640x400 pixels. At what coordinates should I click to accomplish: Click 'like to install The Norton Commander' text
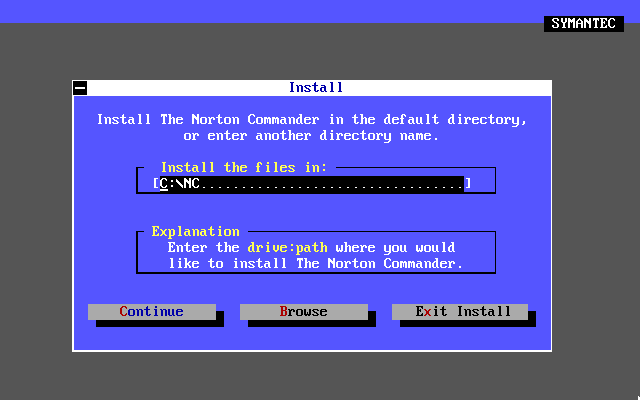pos(316,264)
